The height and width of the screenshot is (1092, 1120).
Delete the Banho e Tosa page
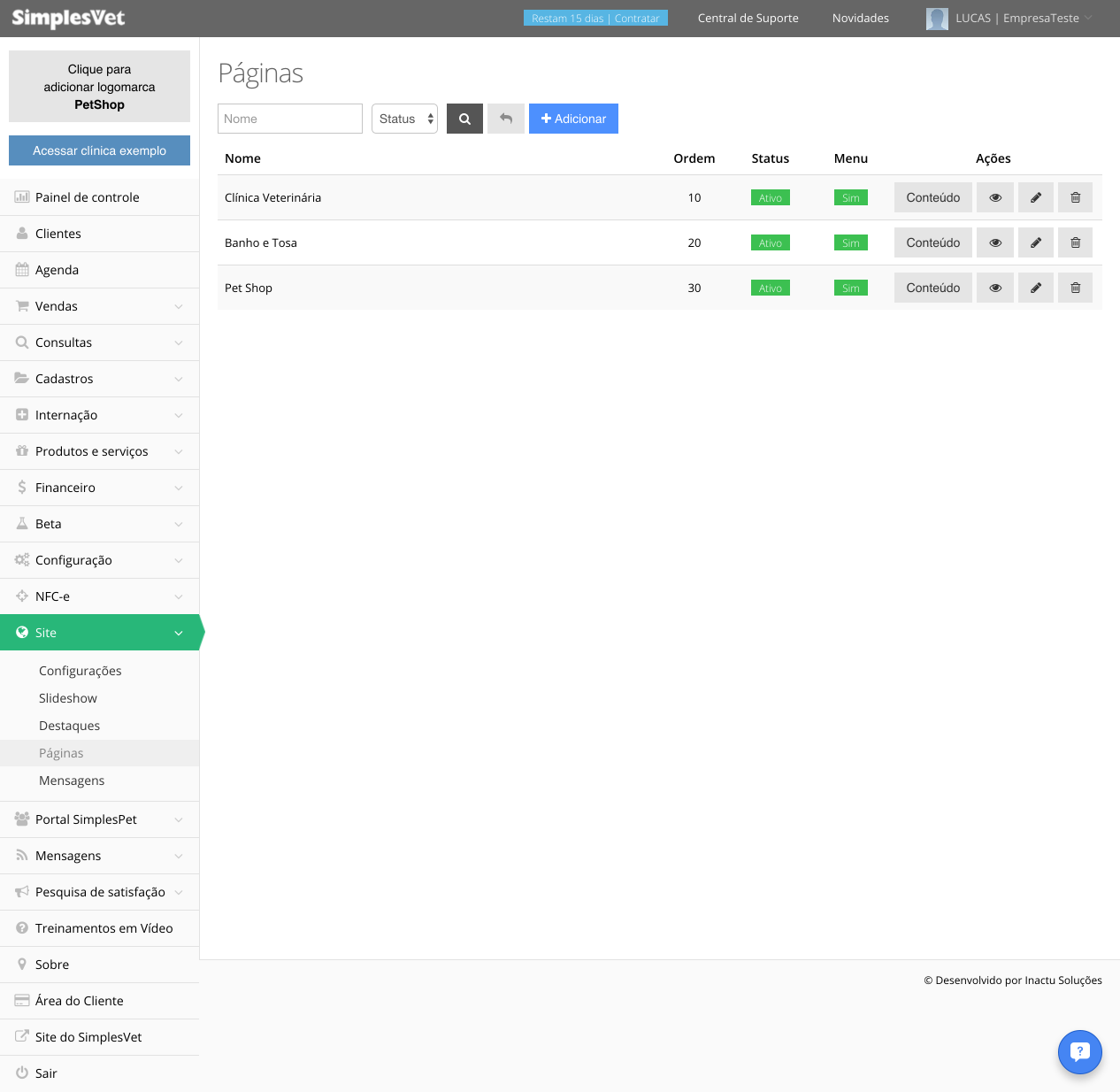pyautogui.click(x=1075, y=242)
